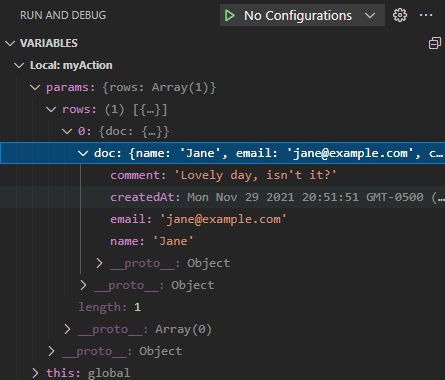Start debugging with the green play icon
Image resolution: width=445 pixels, height=380 pixels.
[x=230, y=15]
